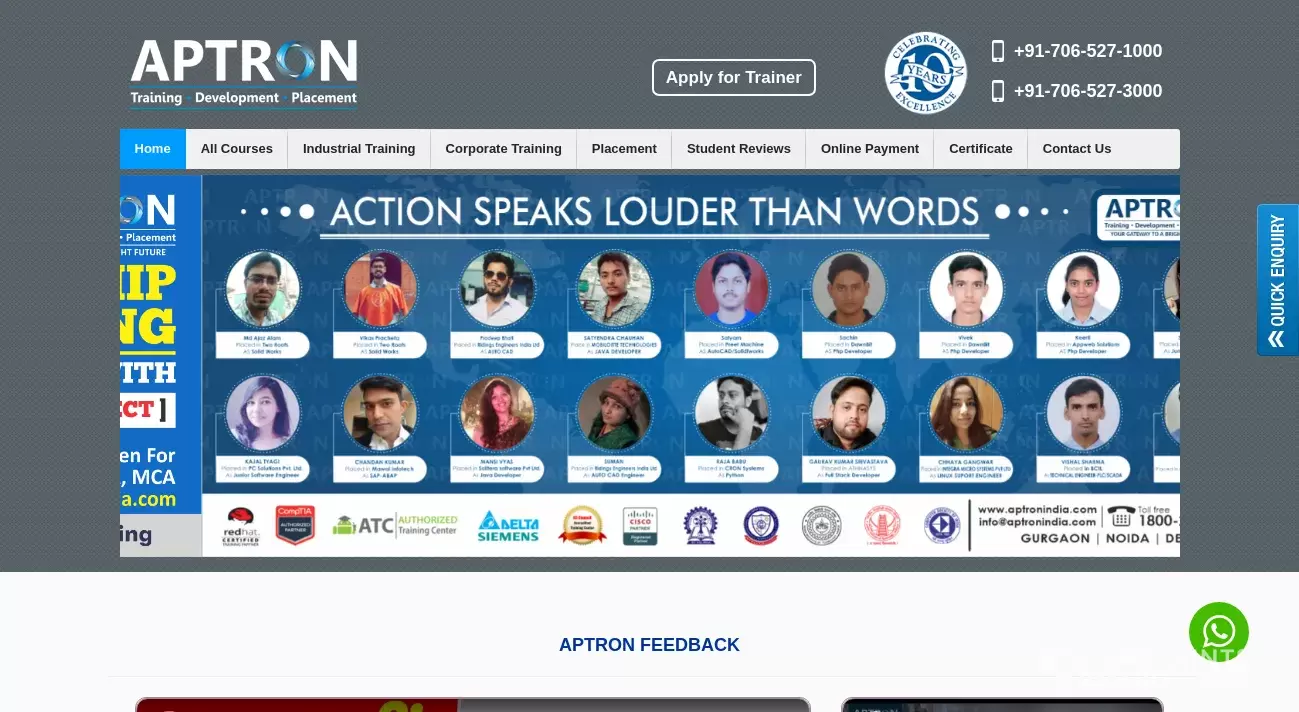Open the Student Reviews page
Screen dimensions: 1299x712
pos(739,149)
